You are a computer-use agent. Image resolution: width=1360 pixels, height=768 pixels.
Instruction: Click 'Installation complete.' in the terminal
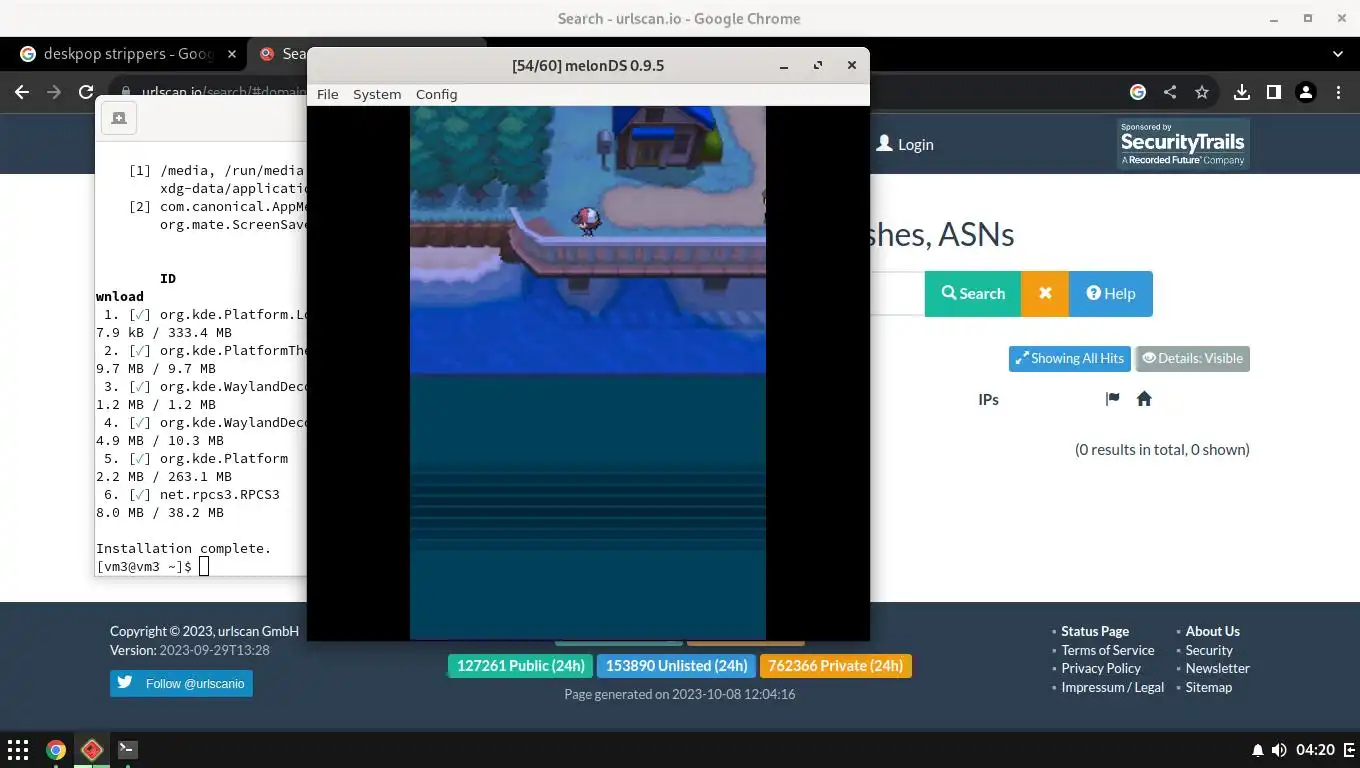[183, 548]
